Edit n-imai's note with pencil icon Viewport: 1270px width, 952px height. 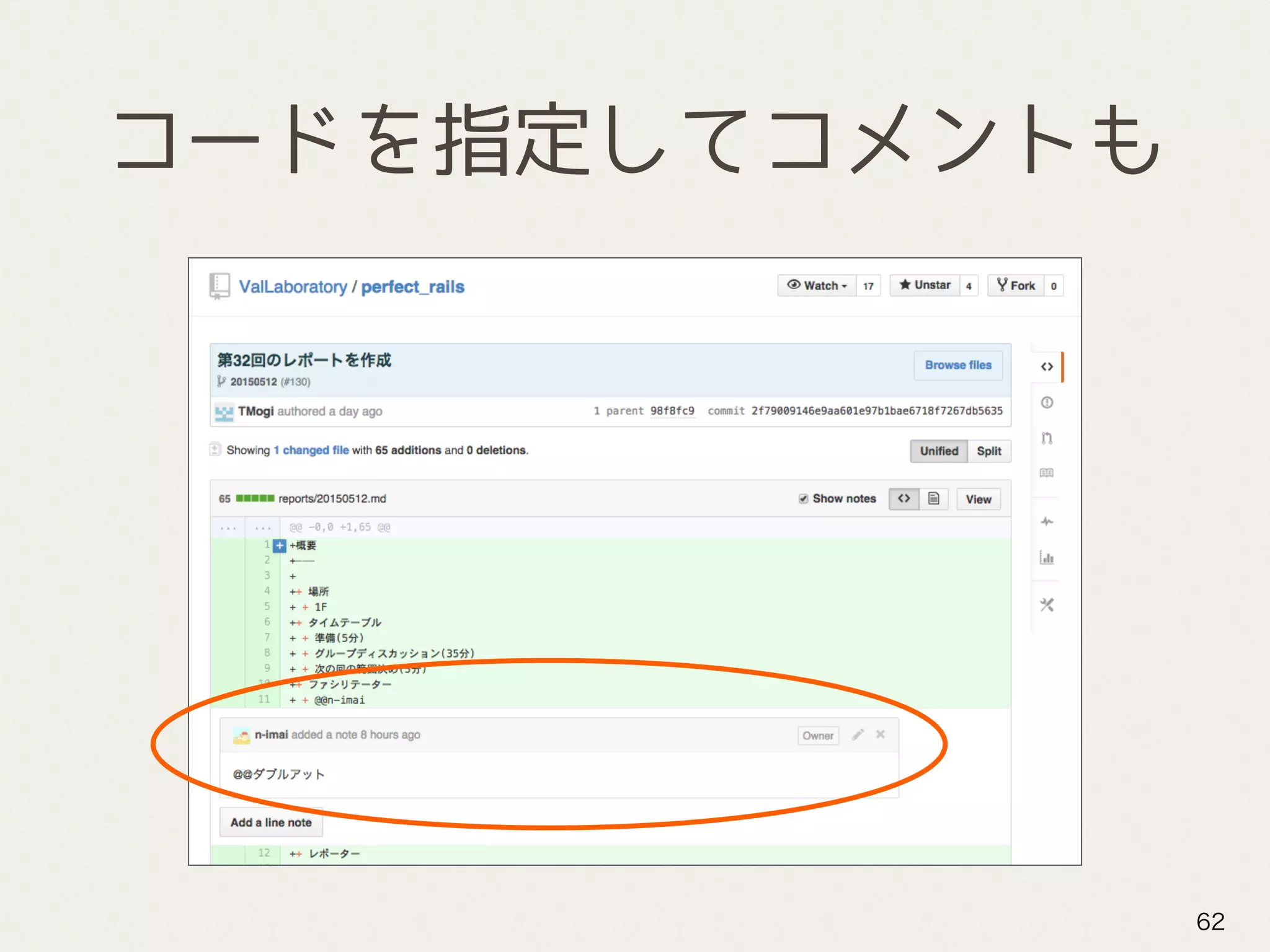[858, 735]
